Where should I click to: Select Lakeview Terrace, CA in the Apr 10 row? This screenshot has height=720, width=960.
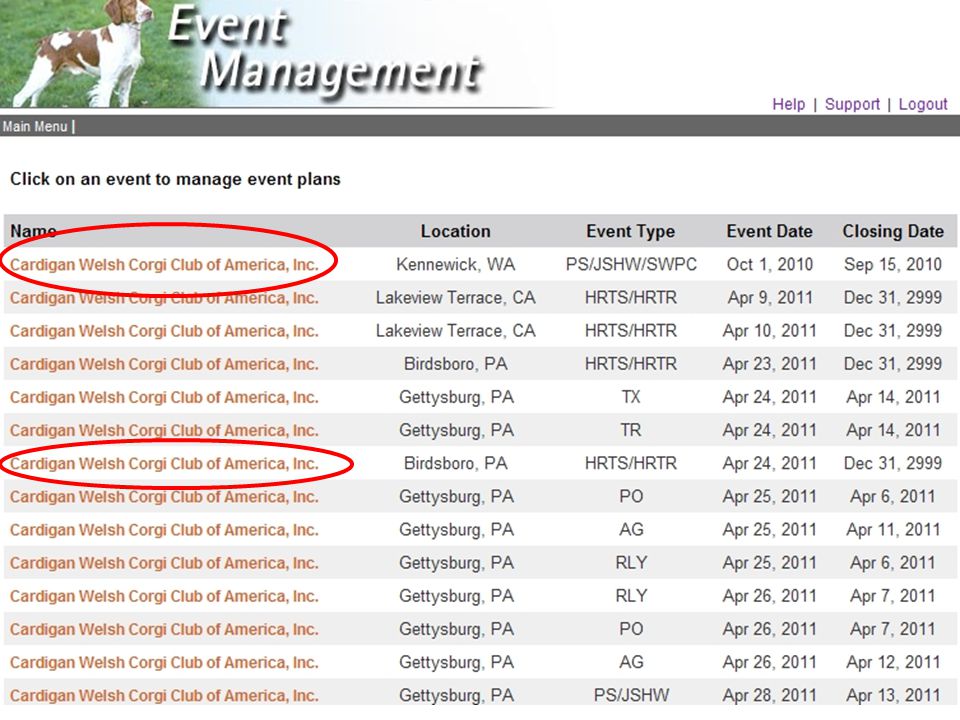456,331
